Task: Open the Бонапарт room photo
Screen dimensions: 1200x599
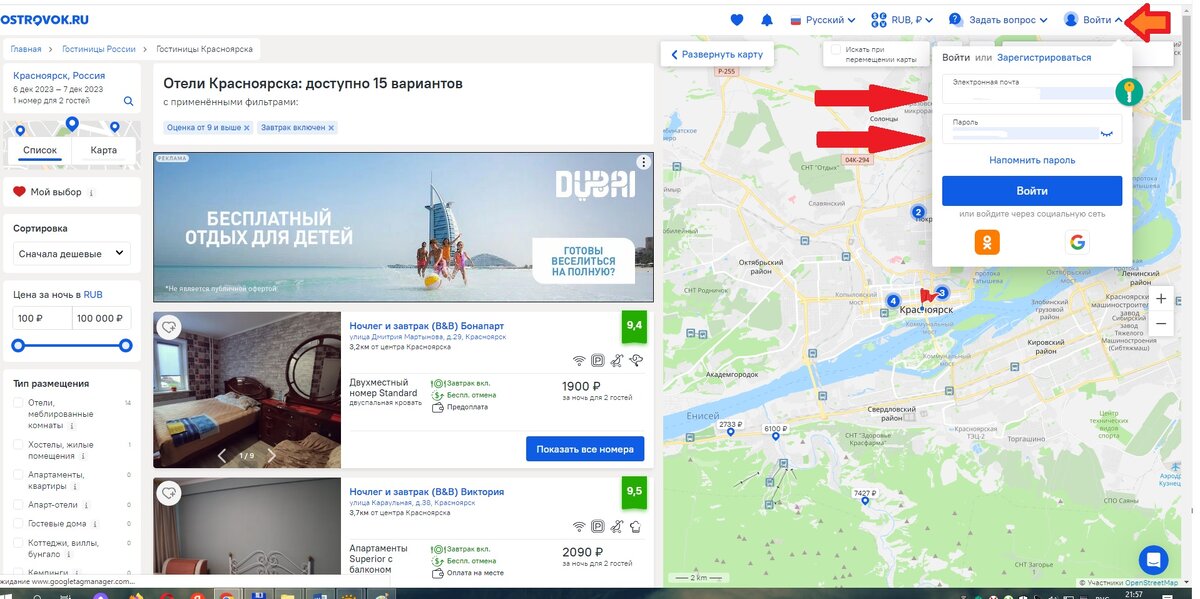Action: coord(247,389)
